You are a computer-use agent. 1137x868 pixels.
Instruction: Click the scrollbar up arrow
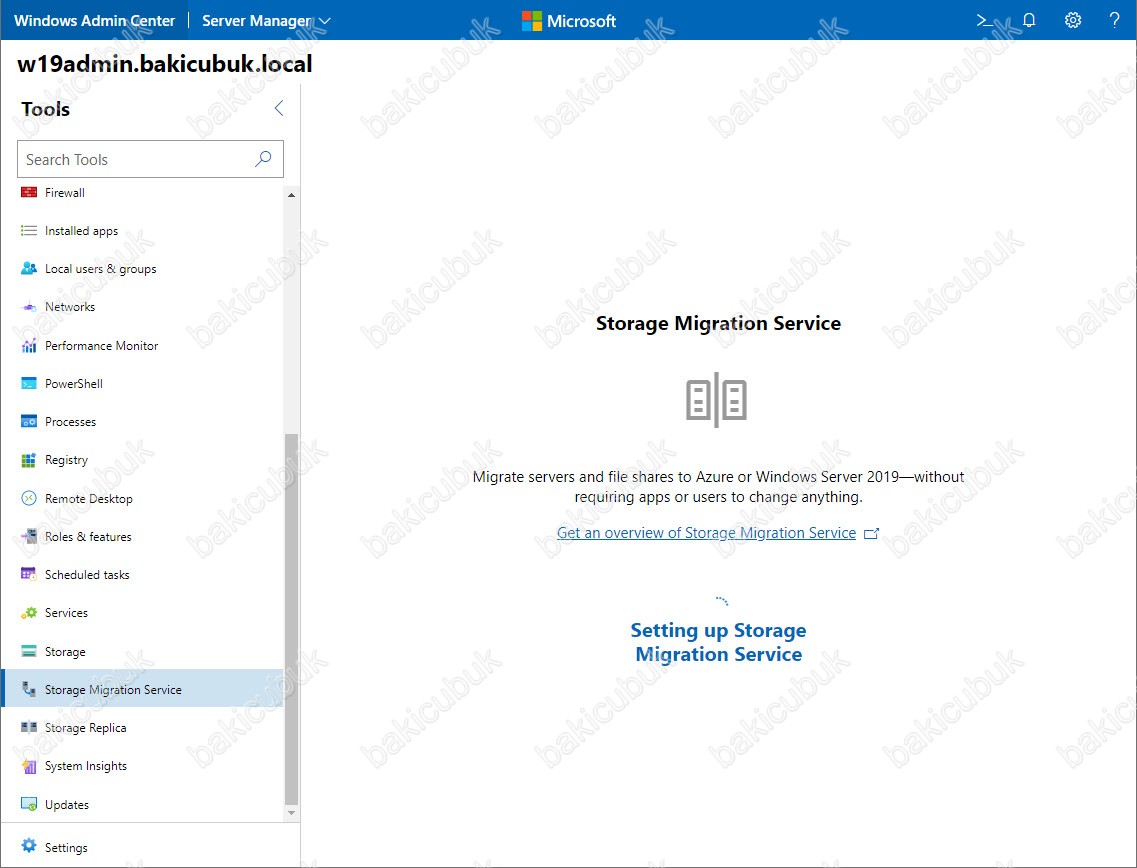point(292,195)
